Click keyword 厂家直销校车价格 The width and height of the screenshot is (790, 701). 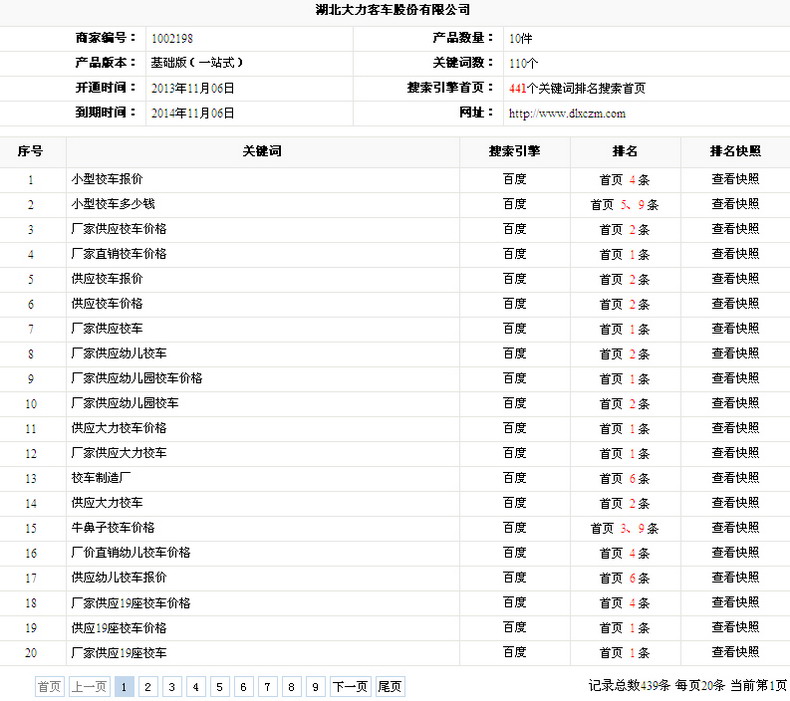[x=119, y=254]
